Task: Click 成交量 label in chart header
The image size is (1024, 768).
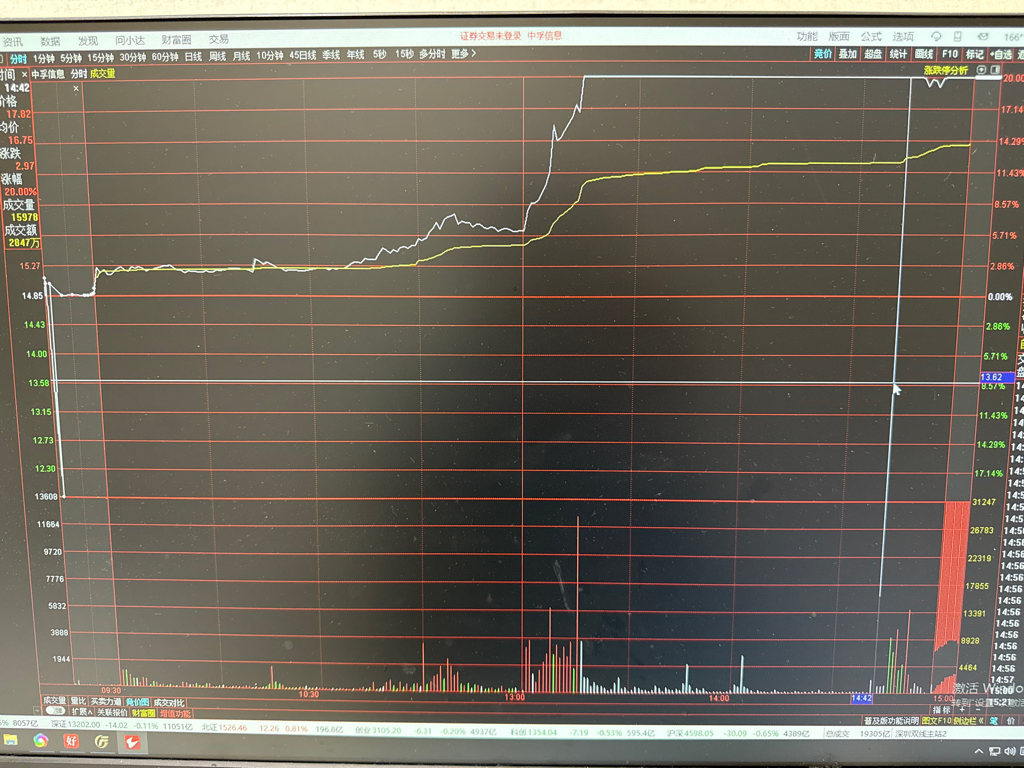Action: click(103, 73)
